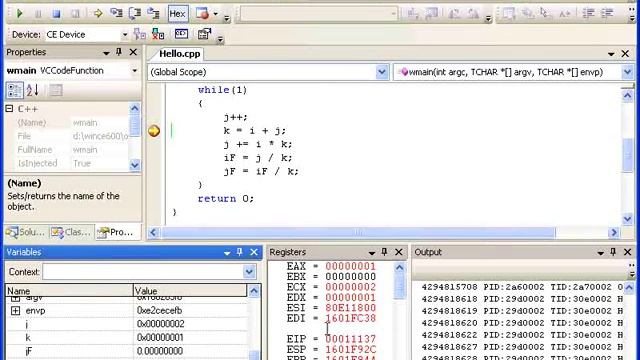
Task: Click editor vertical scroll down arrow
Action: tap(628, 219)
